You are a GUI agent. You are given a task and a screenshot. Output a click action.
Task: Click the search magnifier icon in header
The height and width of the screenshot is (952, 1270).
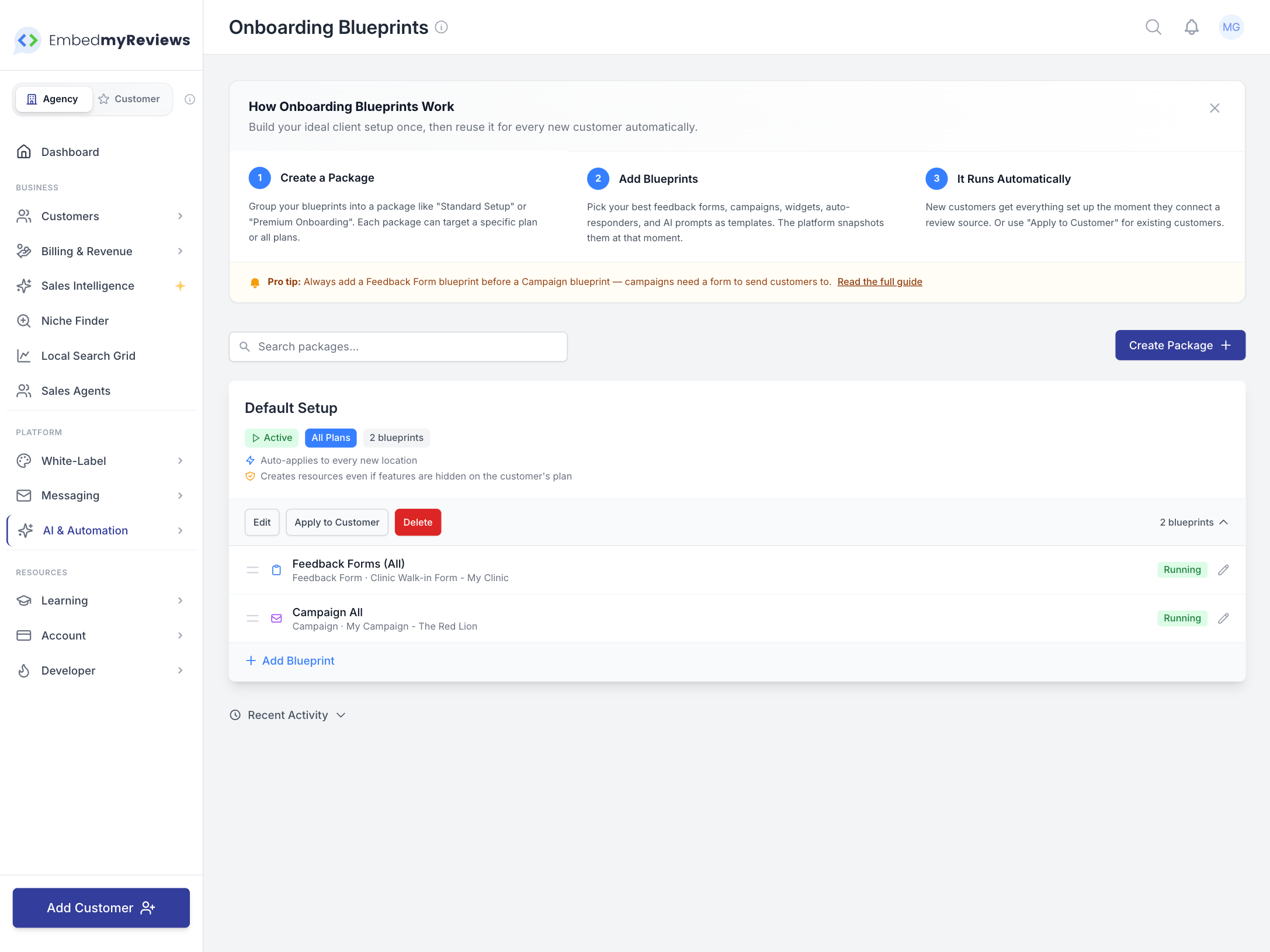click(1153, 27)
